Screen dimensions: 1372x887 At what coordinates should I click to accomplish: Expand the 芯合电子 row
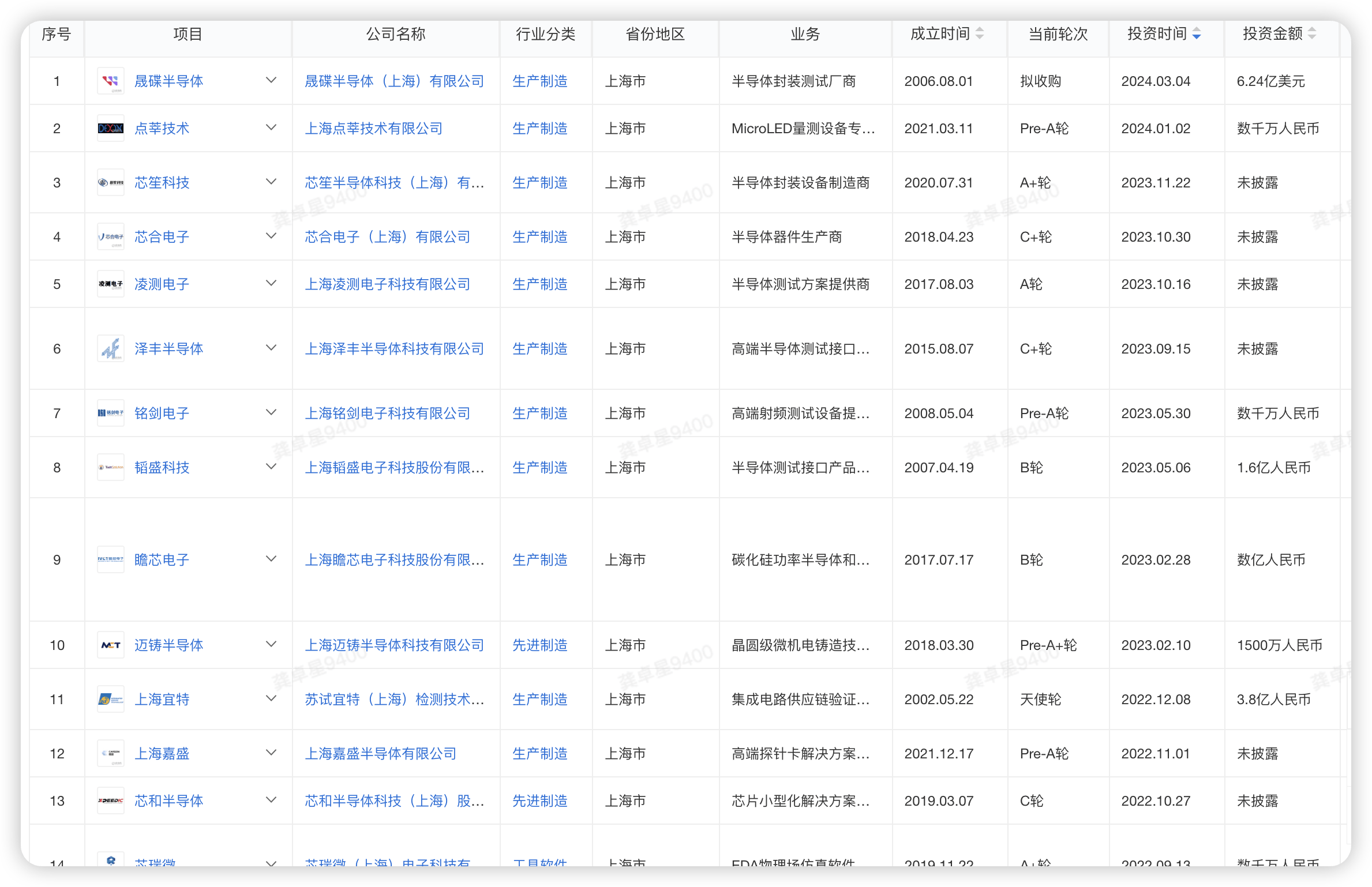(271, 236)
